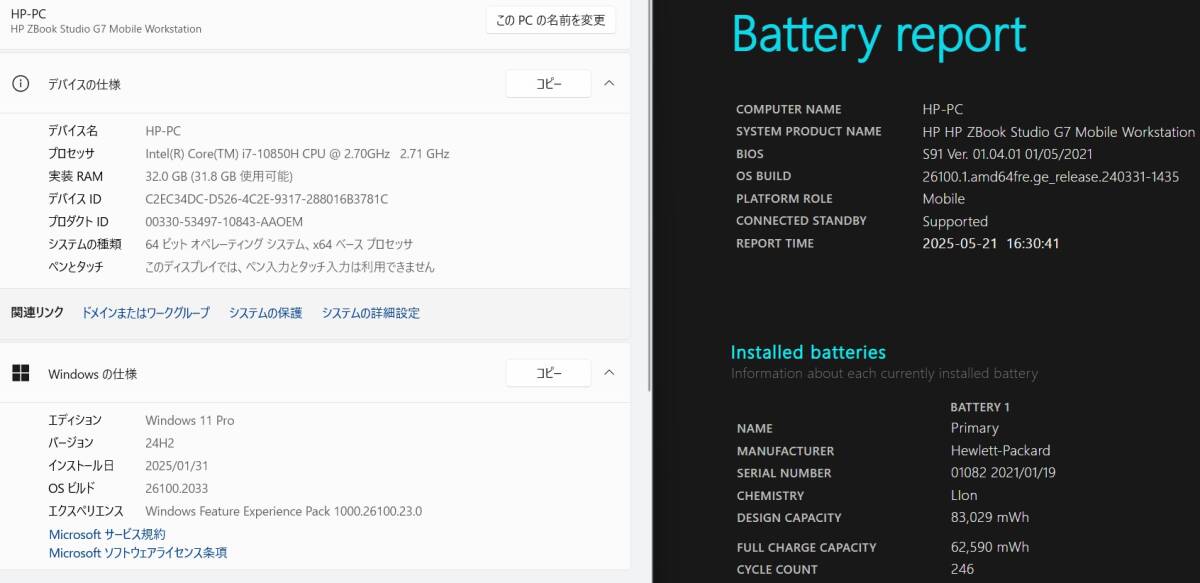Select the device name value HP-PC in specs
1200x583 pixels.
[163, 131]
